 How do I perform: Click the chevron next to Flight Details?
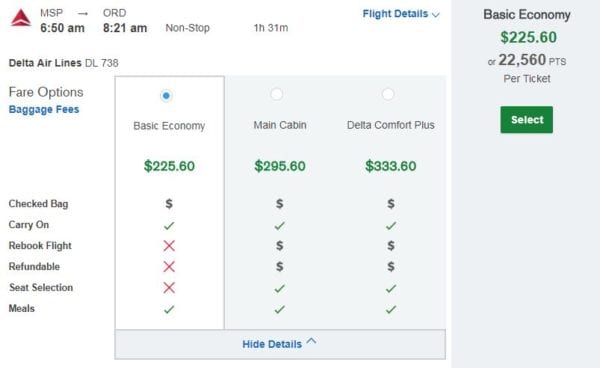click(x=436, y=15)
